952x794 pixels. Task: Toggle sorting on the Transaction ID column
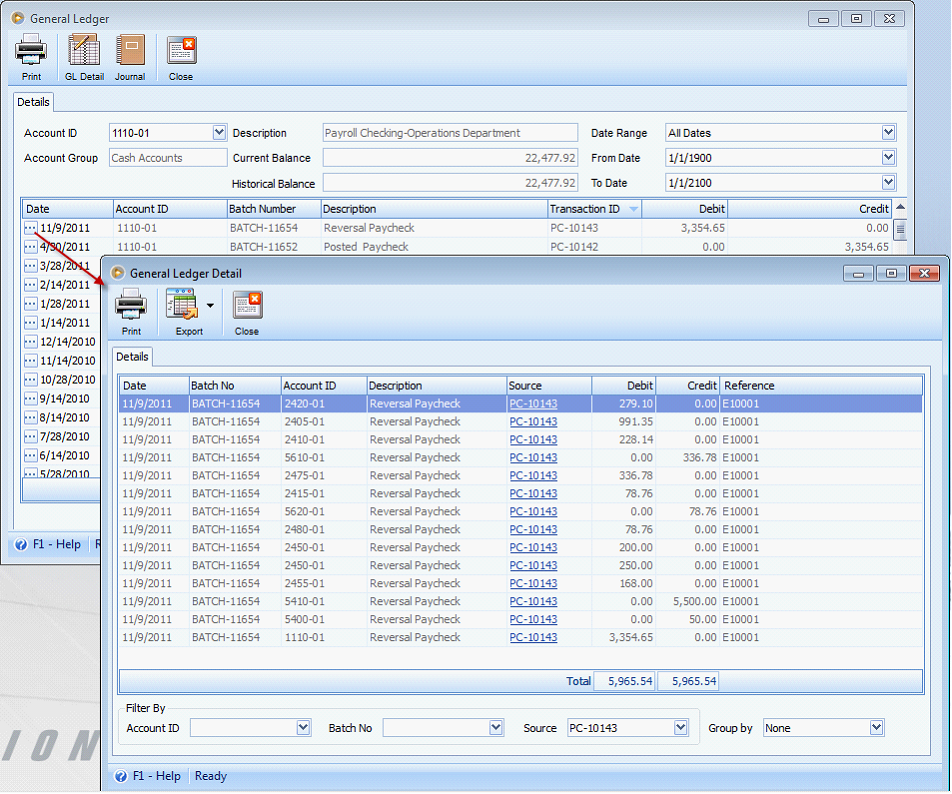tap(590, 208)
